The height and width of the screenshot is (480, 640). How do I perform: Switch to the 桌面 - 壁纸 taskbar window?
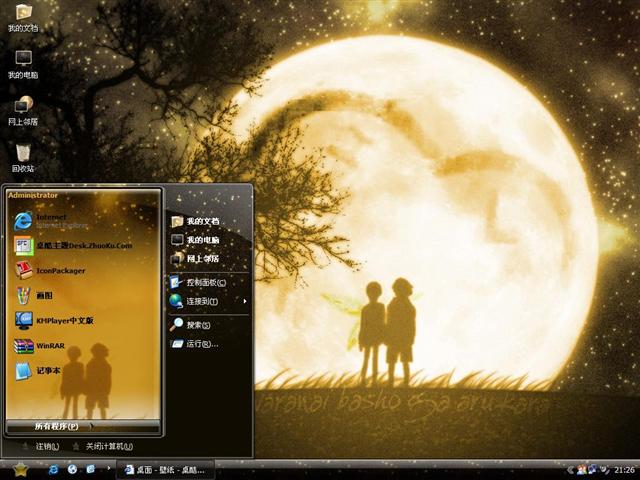pos(166,469)
